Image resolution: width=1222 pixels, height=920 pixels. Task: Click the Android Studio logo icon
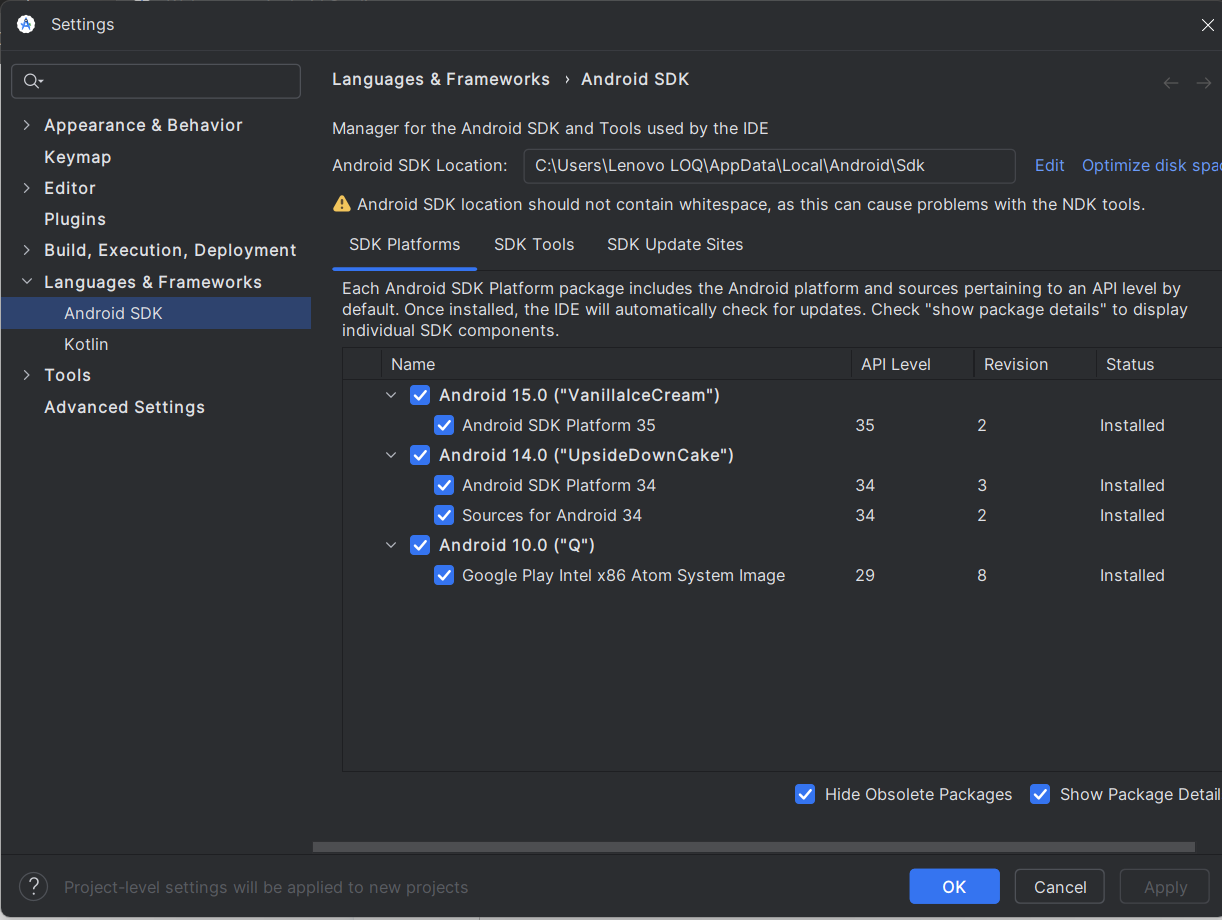tap(26, 24)
